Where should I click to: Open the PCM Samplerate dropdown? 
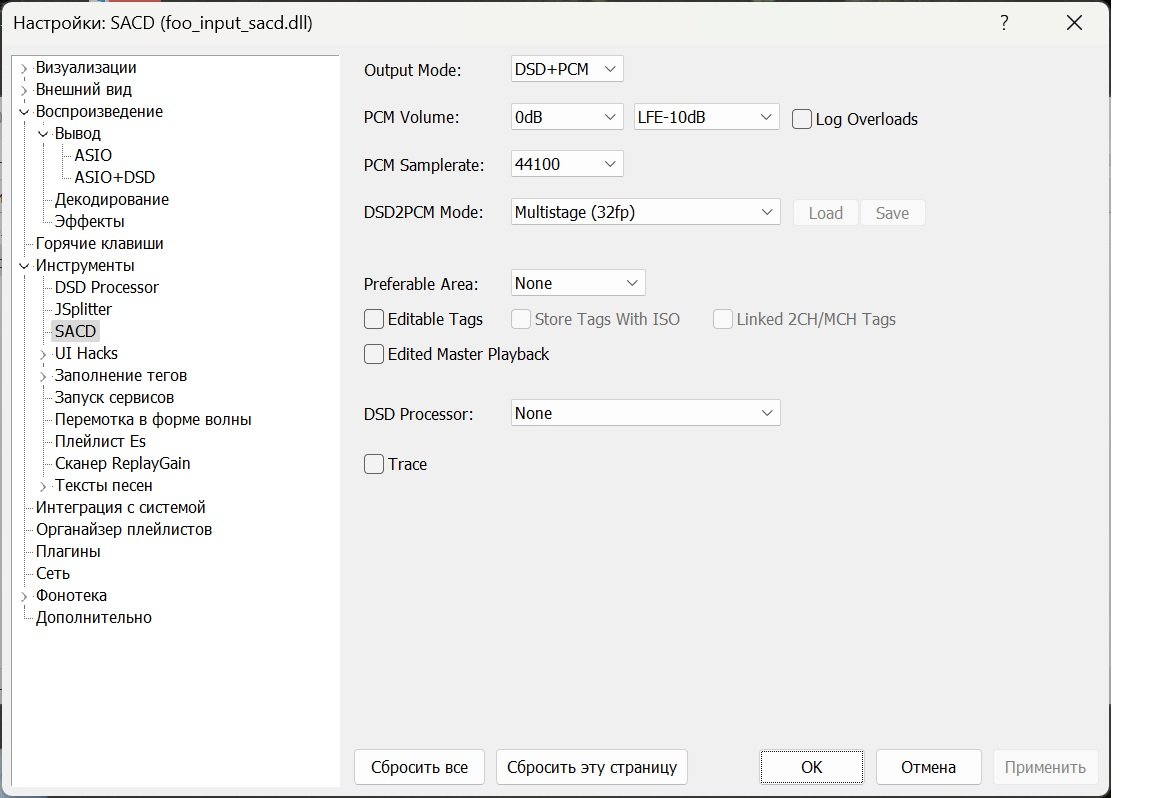pos(567,164)
